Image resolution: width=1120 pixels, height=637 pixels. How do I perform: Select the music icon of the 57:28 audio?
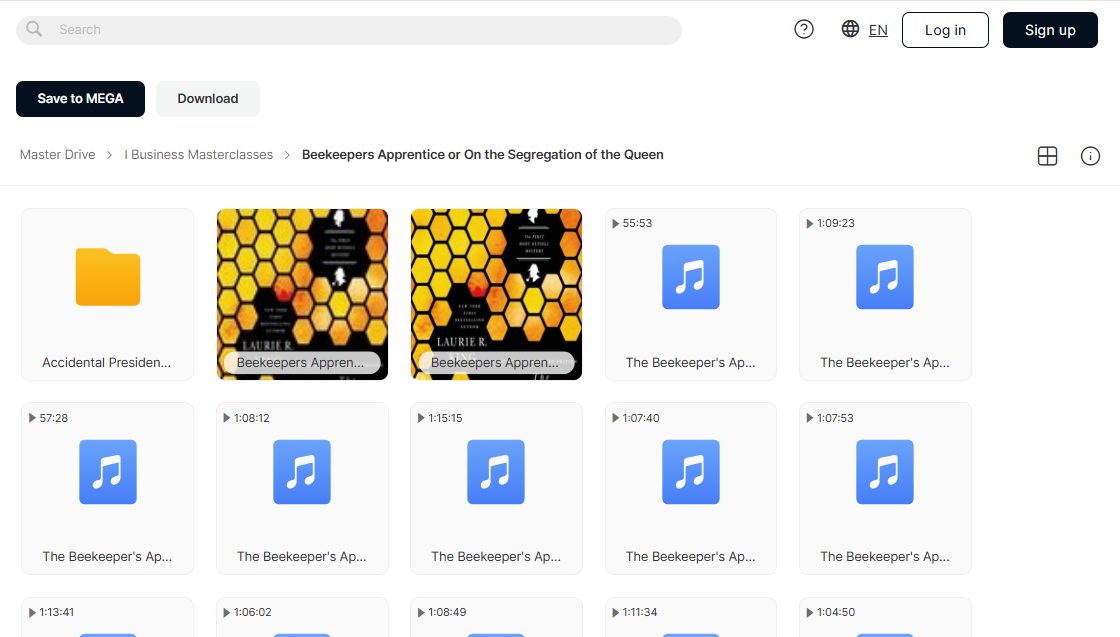coord(108,472)
